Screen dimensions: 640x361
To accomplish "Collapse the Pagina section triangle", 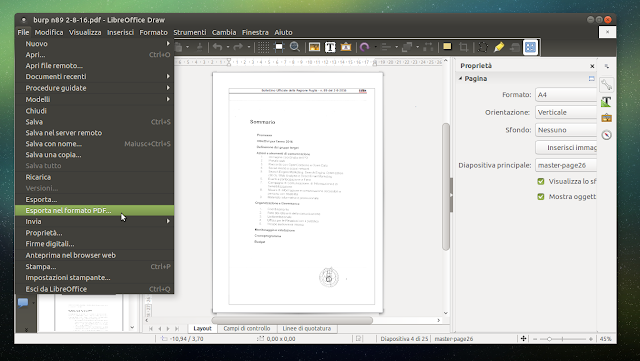I will coord(460,78).
